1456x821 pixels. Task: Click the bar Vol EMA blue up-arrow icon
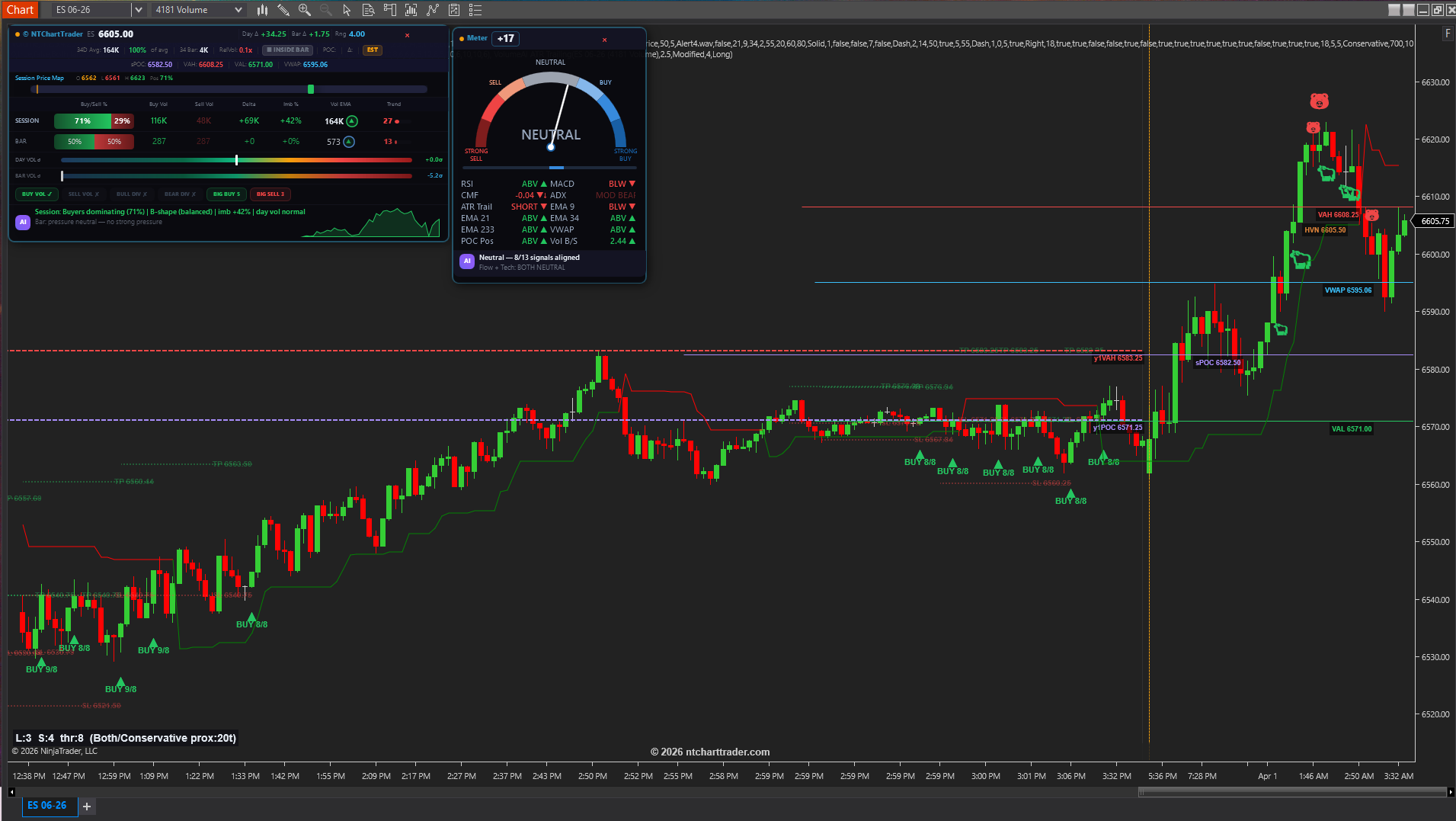pyautogui.click(x=349, y=142)
